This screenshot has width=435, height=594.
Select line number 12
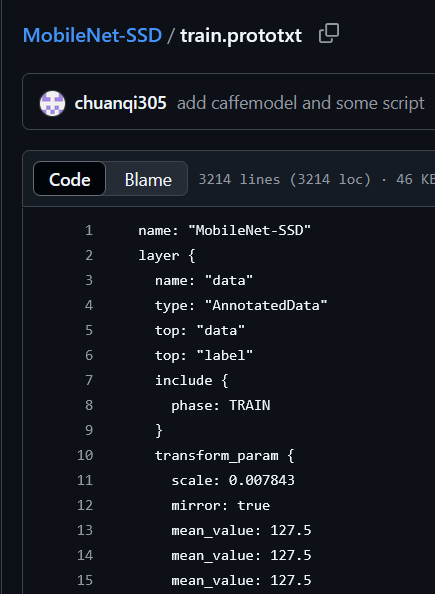click(85, 505)
